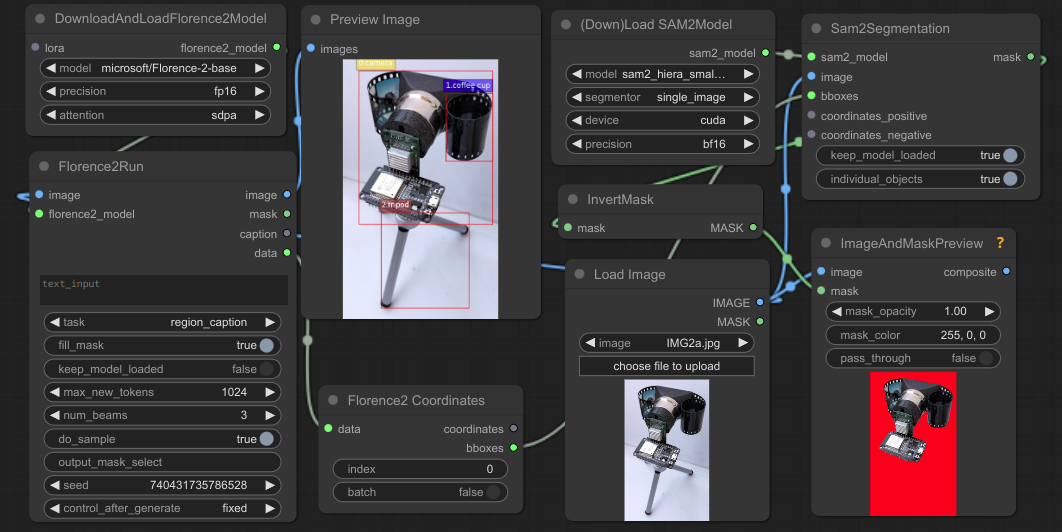
Task: Click the text_input box in Florence2Run
Action: tap(163, 289)
